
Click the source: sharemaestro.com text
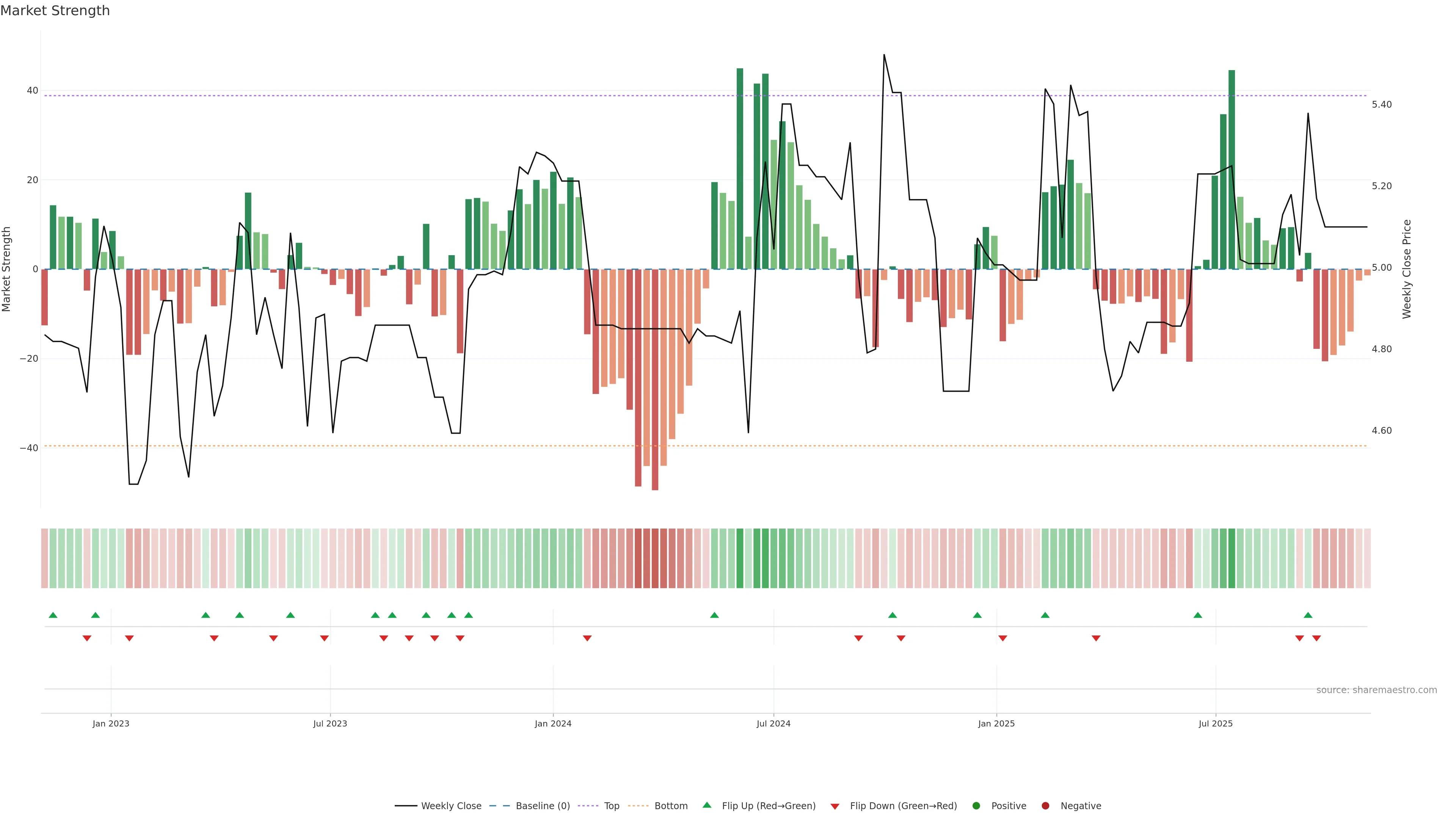click(1376, 690)
